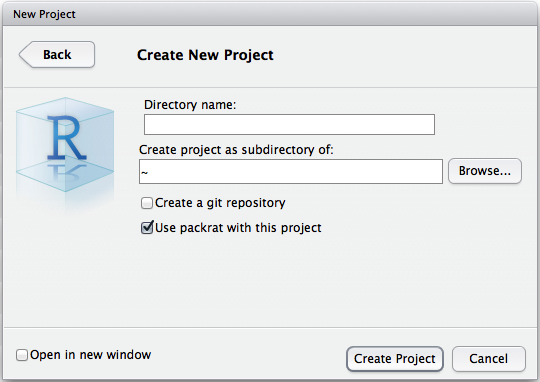Click the "Create a git repository" label text
Viewport: 540px width, 382px height.
pos(220,203)
